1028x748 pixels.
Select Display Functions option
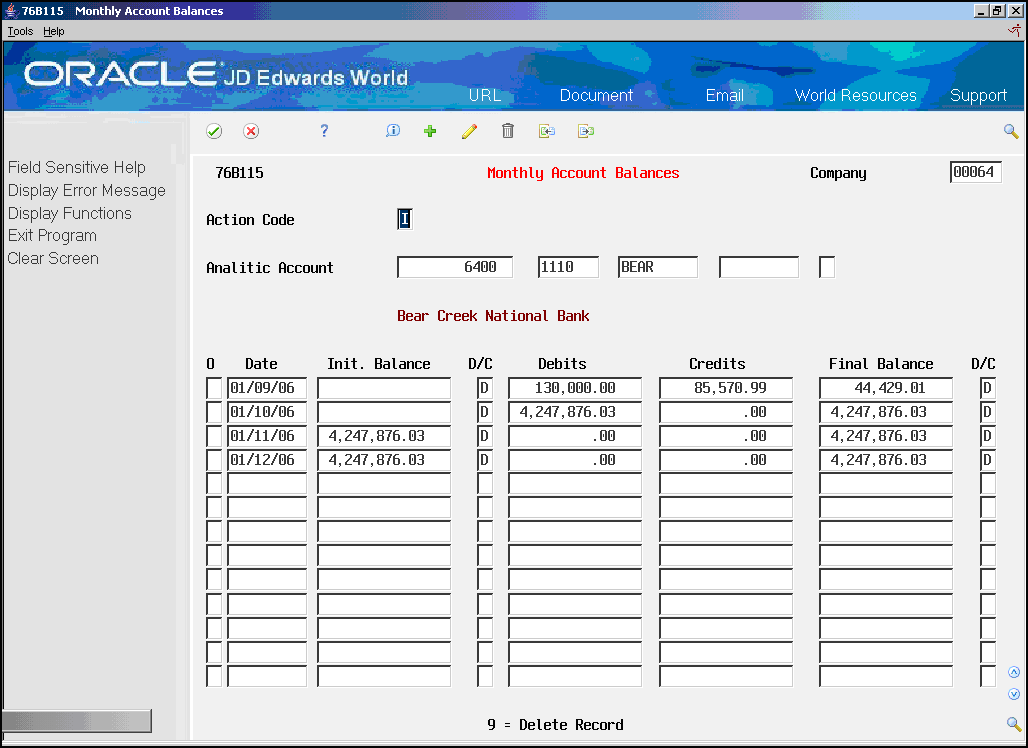[x=69, y=214]
